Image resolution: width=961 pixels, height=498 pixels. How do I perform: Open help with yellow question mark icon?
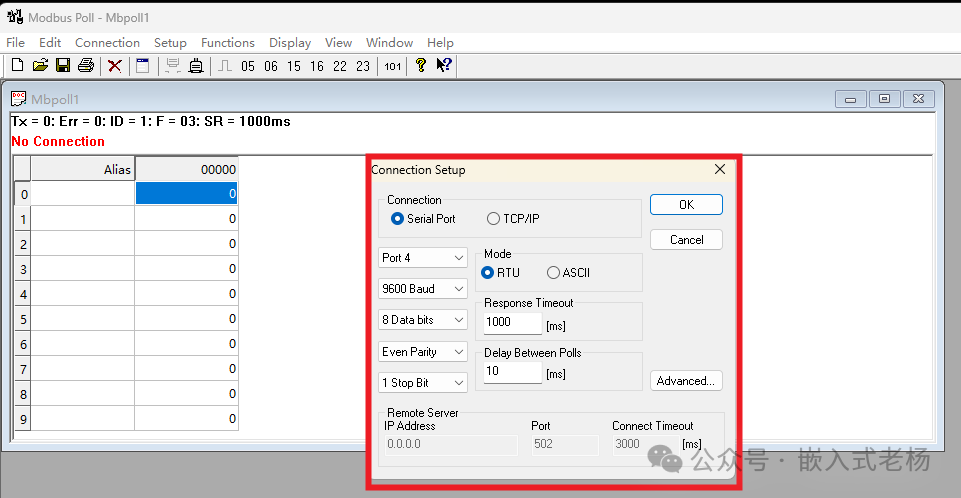click(420, 65)
